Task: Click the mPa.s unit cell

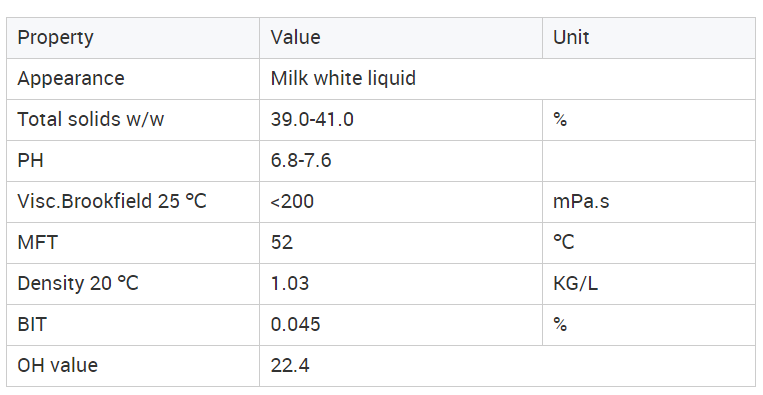Action: [x=649, y=202]
